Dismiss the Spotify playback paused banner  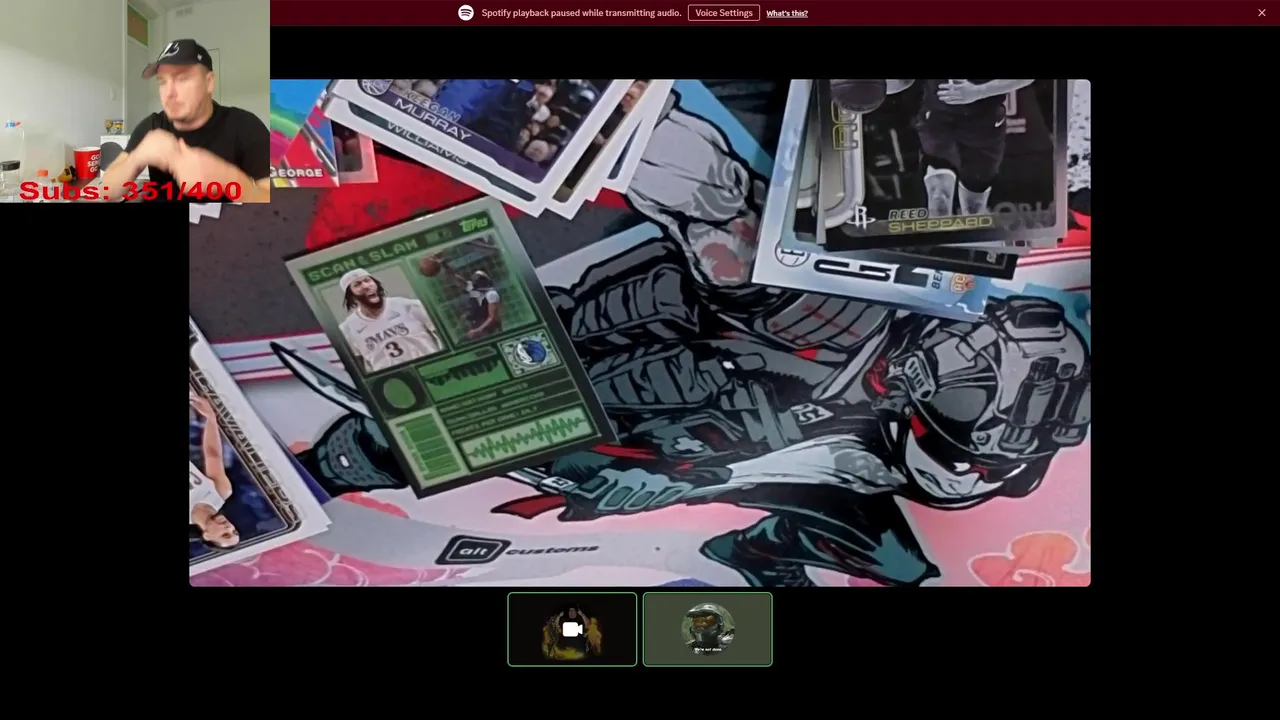(x=1262, y=13)
